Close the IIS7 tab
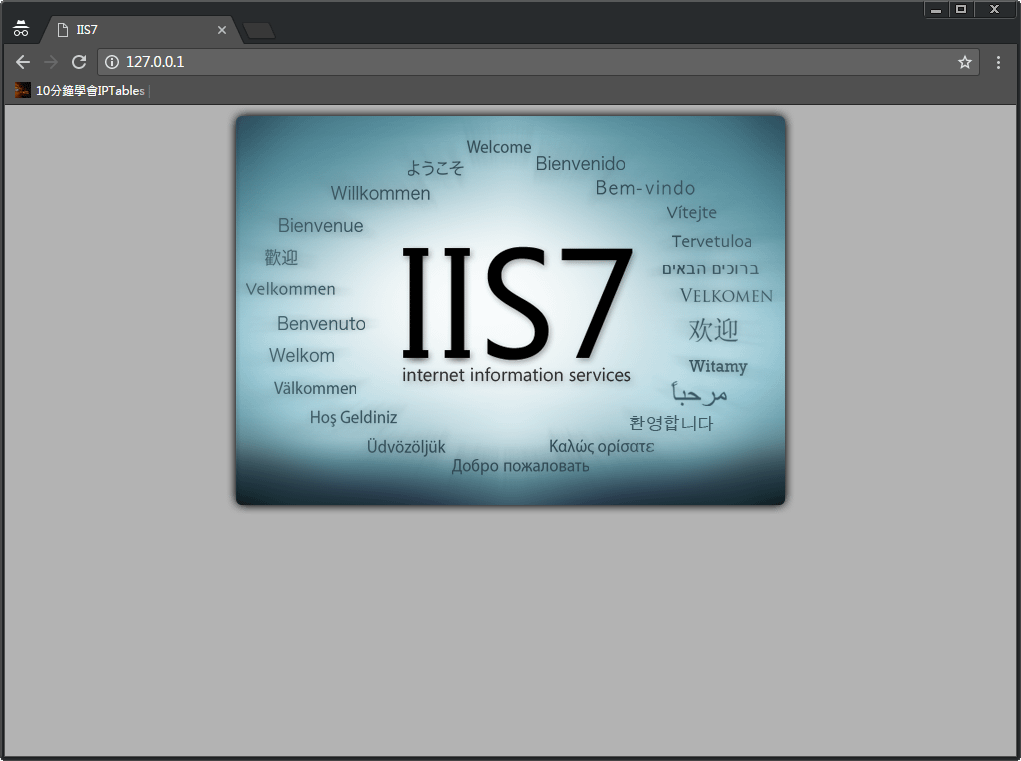The width and height of the screenshot is (1021, 761). click(x=221, y=30)
